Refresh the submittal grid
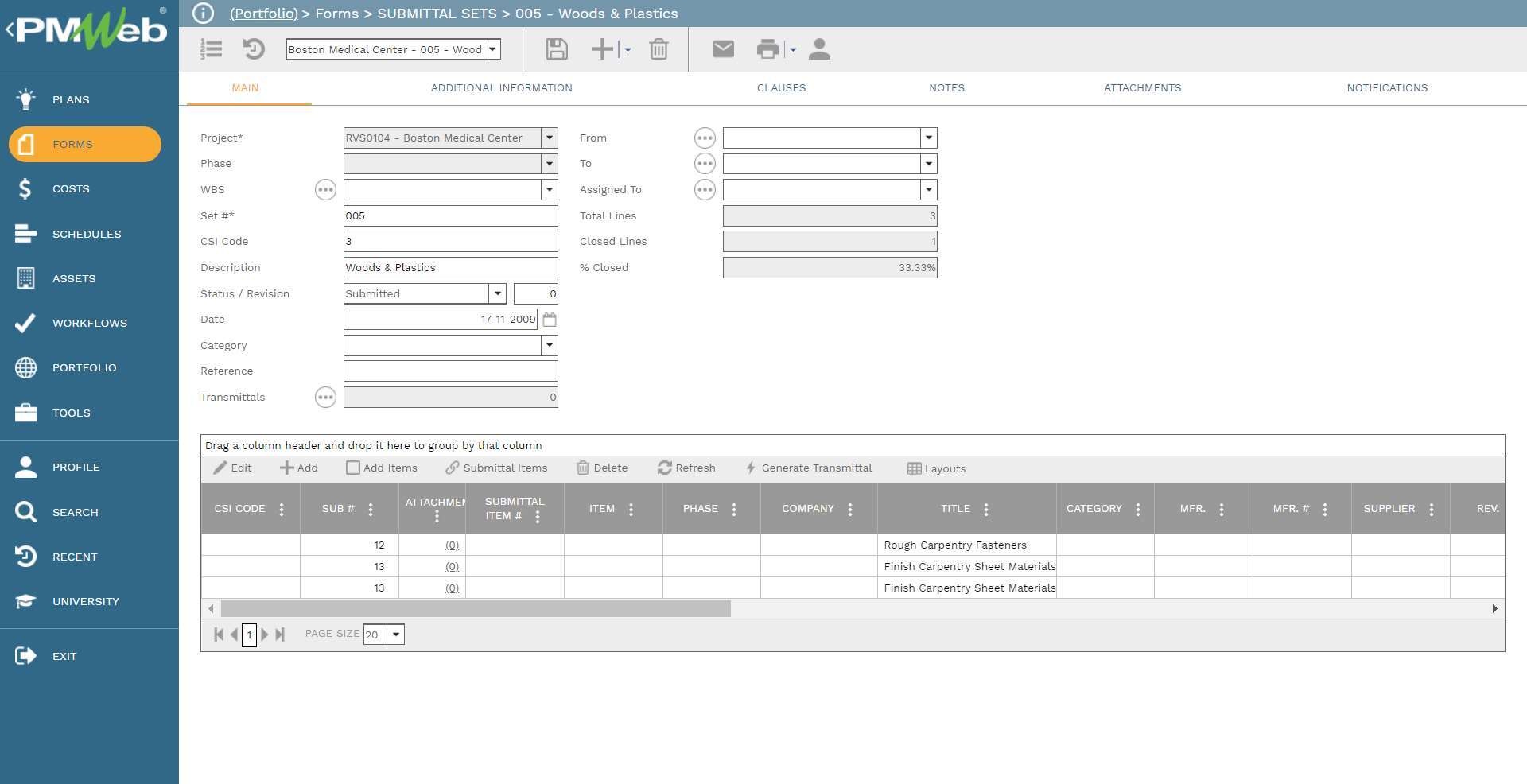Screen dimensions: 1527x784 click(x=686, y=468)
